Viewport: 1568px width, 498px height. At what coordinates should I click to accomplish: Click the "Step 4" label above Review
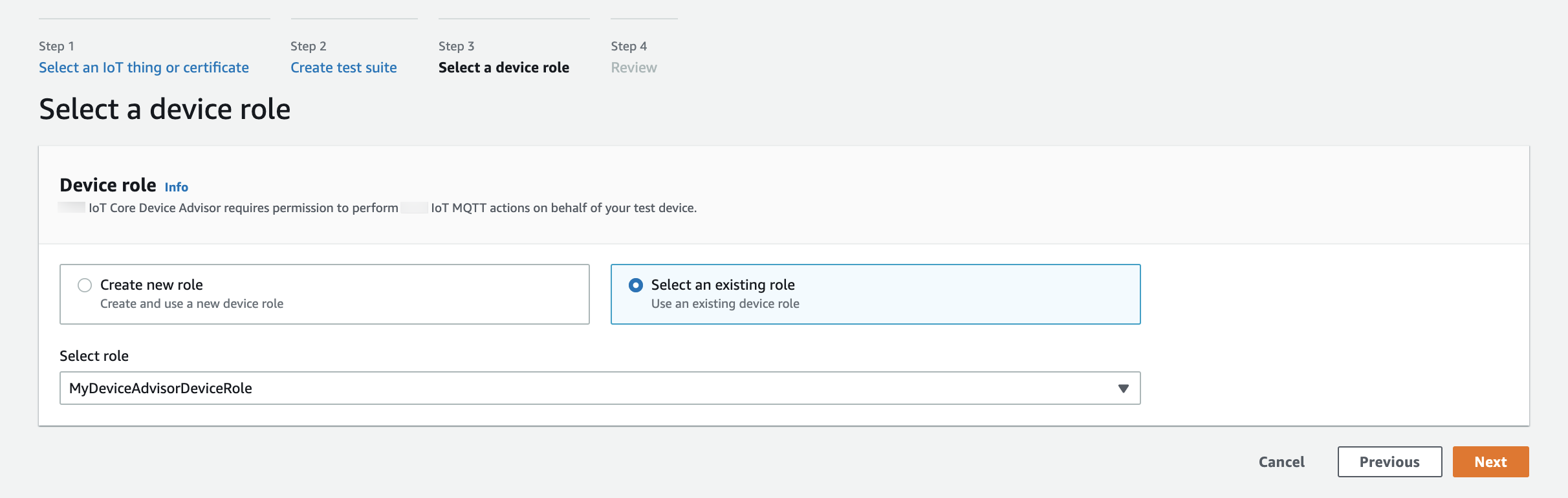pyautogui.click(x=628, y=47)
